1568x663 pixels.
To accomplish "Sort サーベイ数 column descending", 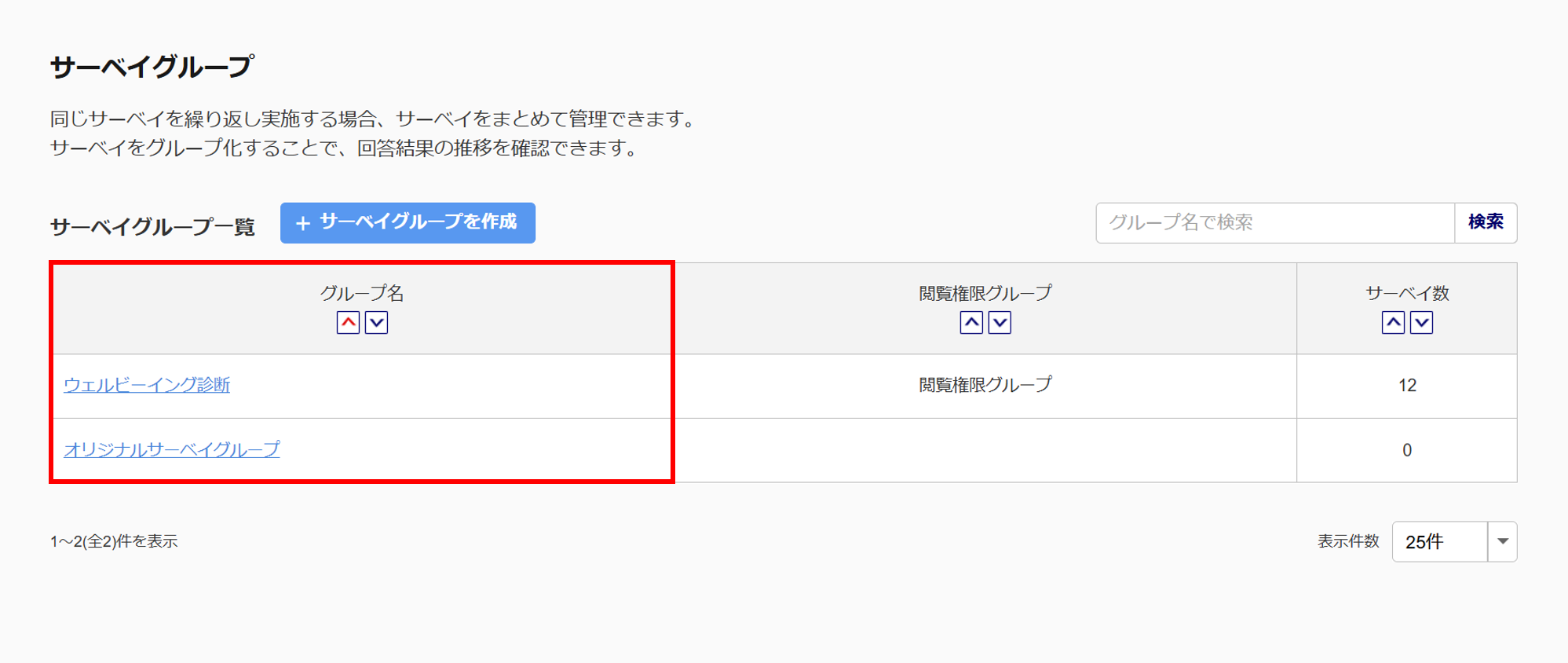I will pyautogui.click(x=1421, y=323).
